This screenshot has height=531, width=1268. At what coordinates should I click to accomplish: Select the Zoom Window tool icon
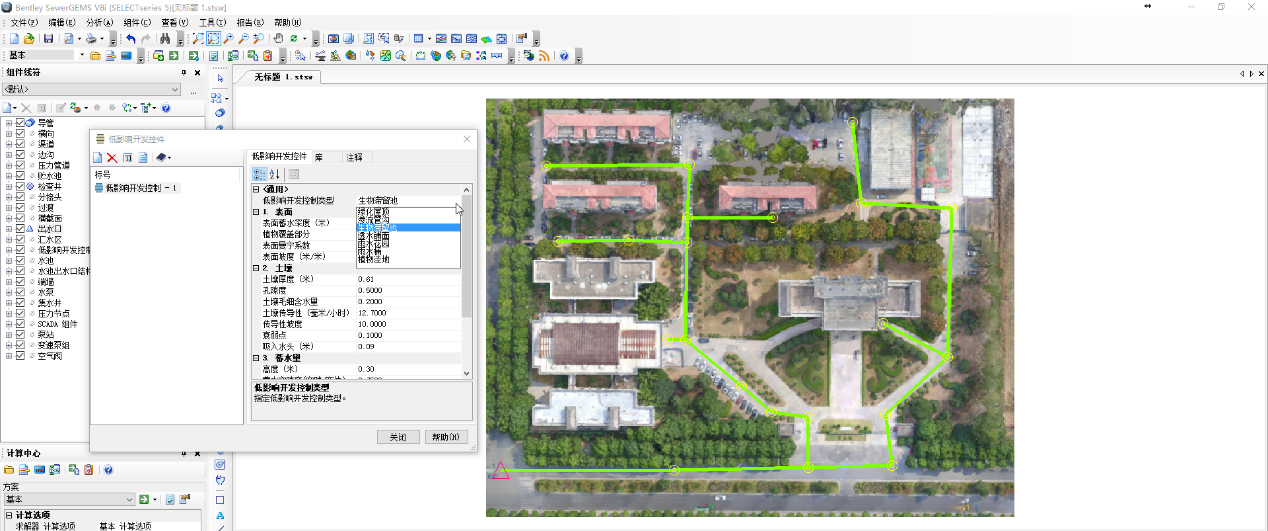coord(213,39)
